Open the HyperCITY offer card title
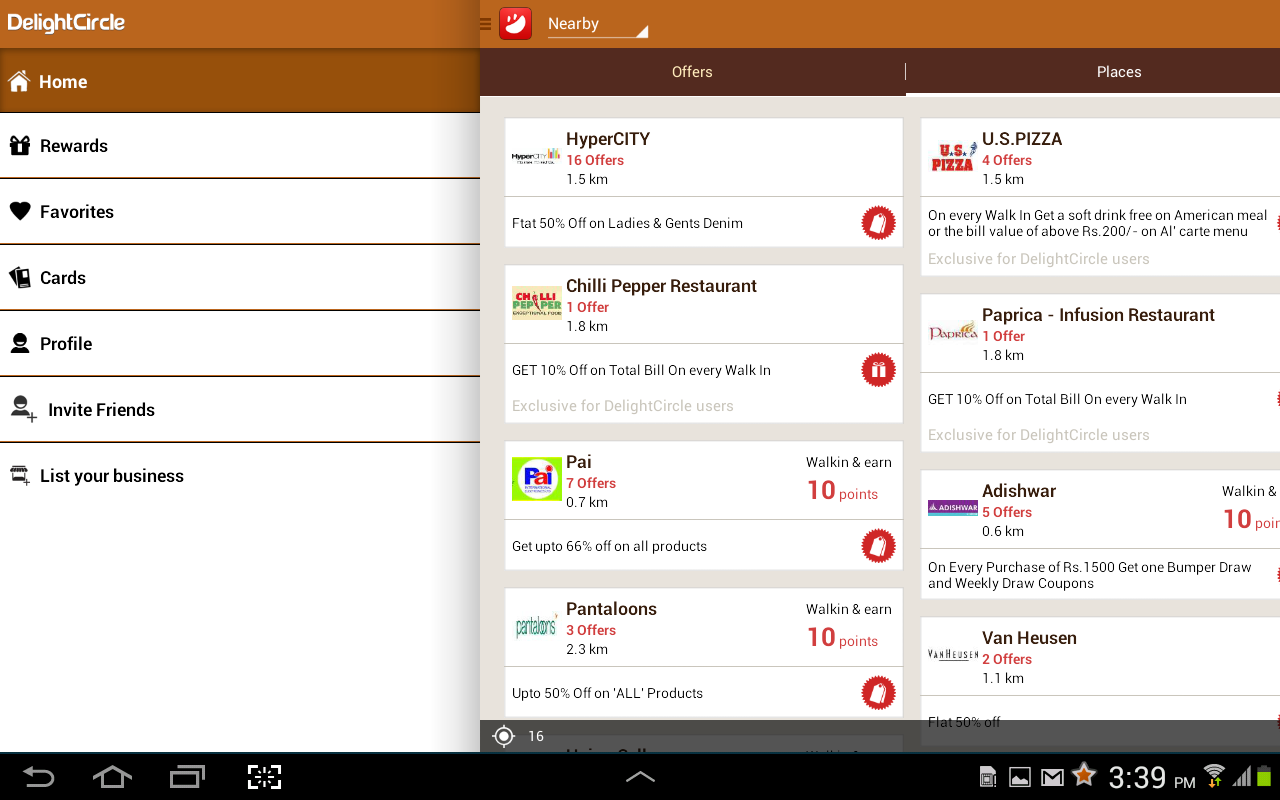1280x800 pixels. click(608, 139)
